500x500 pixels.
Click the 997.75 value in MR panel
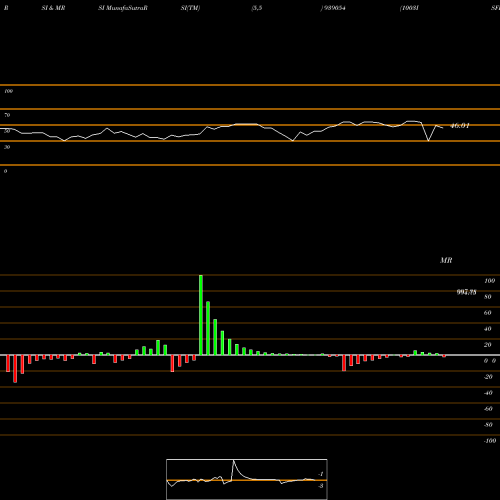tap(466, 292)
